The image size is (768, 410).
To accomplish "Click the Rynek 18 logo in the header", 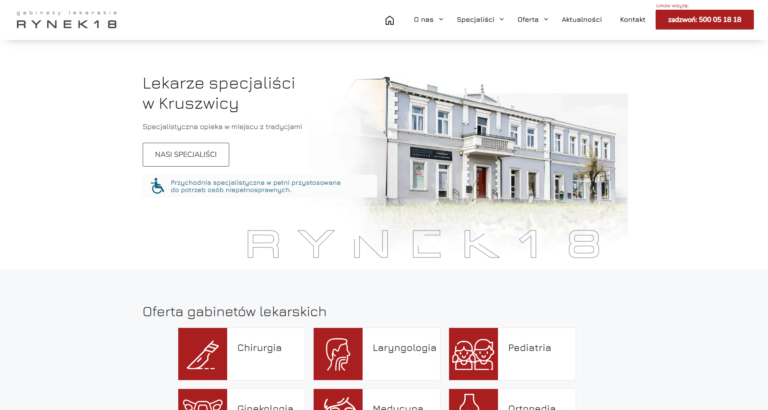I will [67, 20].
